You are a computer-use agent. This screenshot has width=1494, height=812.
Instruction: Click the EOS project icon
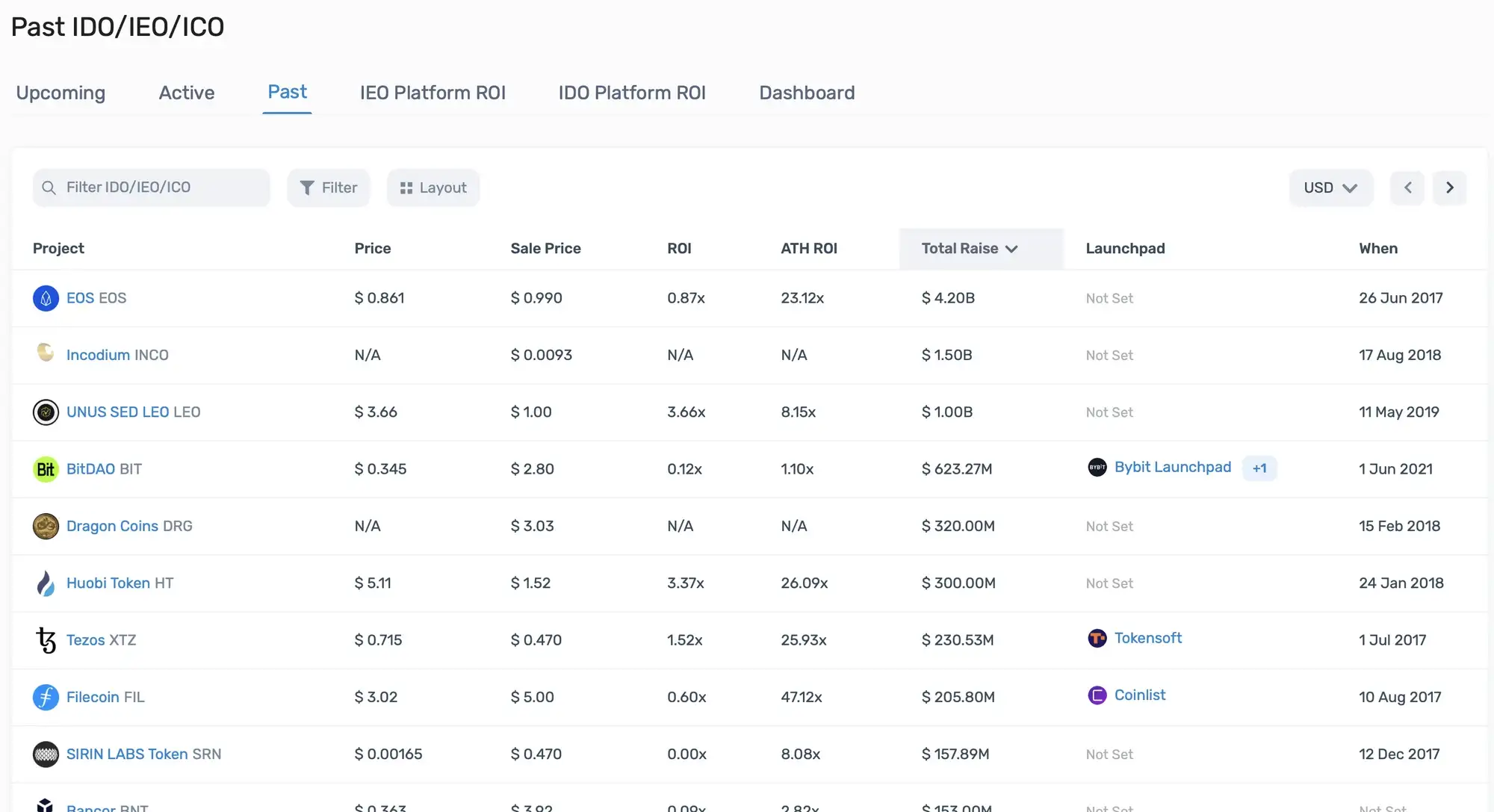[45, 298]
